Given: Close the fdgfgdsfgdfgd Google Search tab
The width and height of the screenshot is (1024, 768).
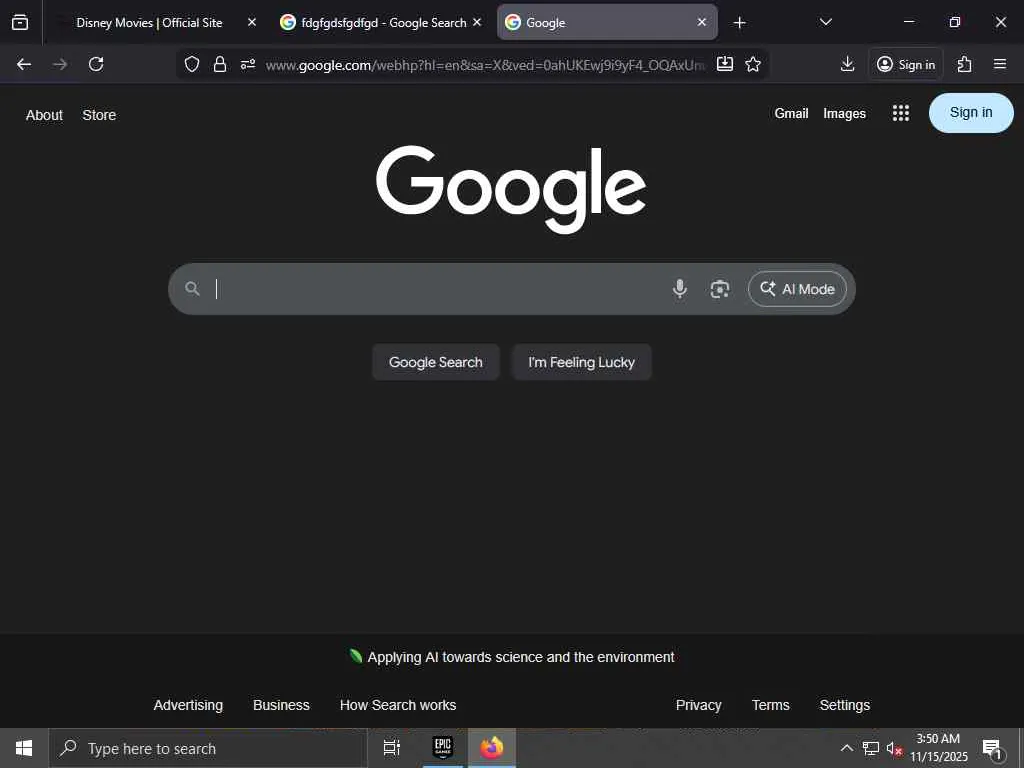Looking at the screenshot, I should 477,22.
